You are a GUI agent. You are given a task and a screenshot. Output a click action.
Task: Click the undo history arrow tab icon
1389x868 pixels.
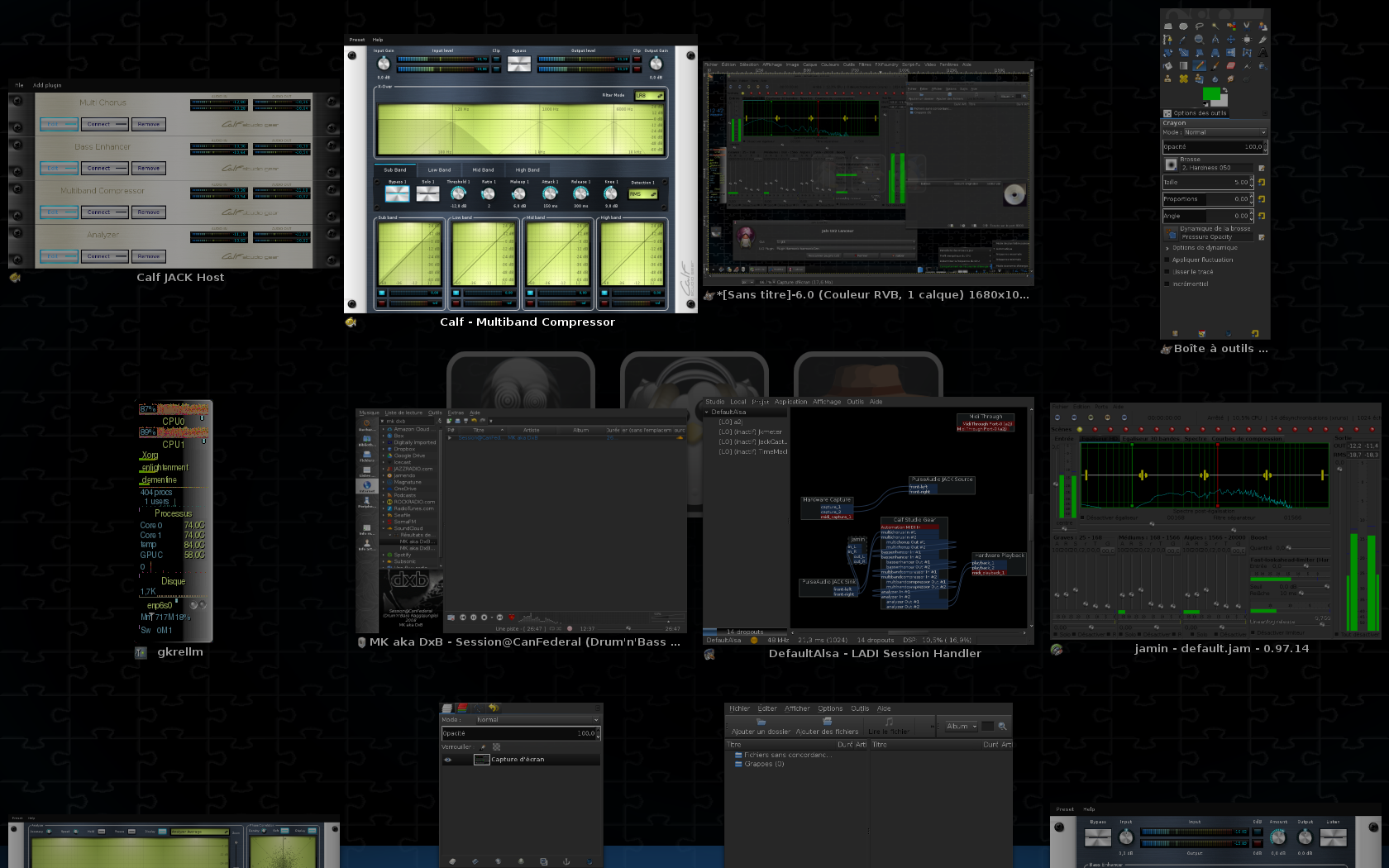494,708
